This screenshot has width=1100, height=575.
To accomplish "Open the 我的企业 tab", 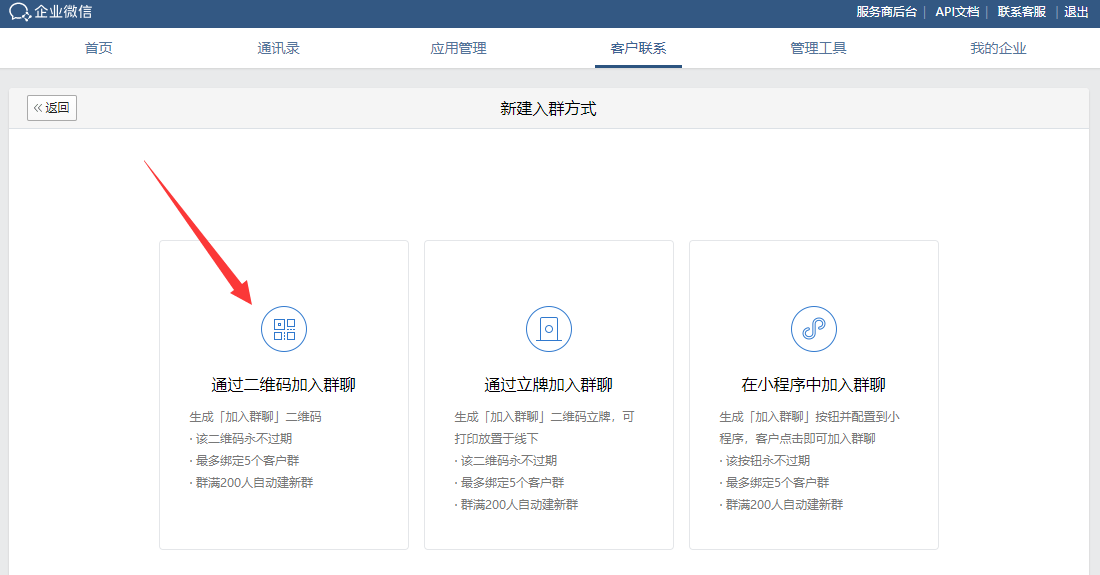I will [x=998, y=48].
